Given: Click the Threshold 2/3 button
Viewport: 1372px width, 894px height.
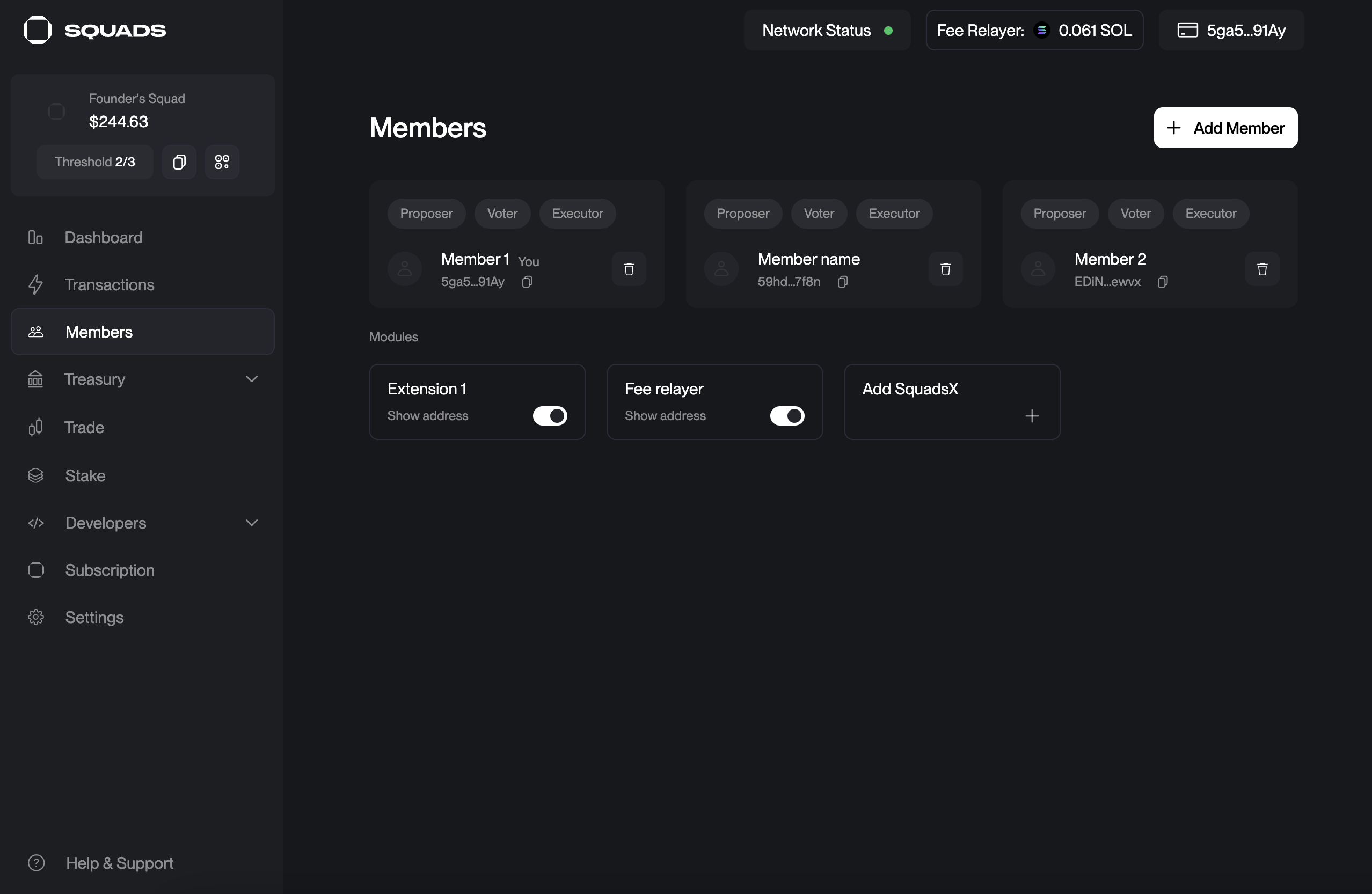Looking at the screenshot, I should (94, 162).
